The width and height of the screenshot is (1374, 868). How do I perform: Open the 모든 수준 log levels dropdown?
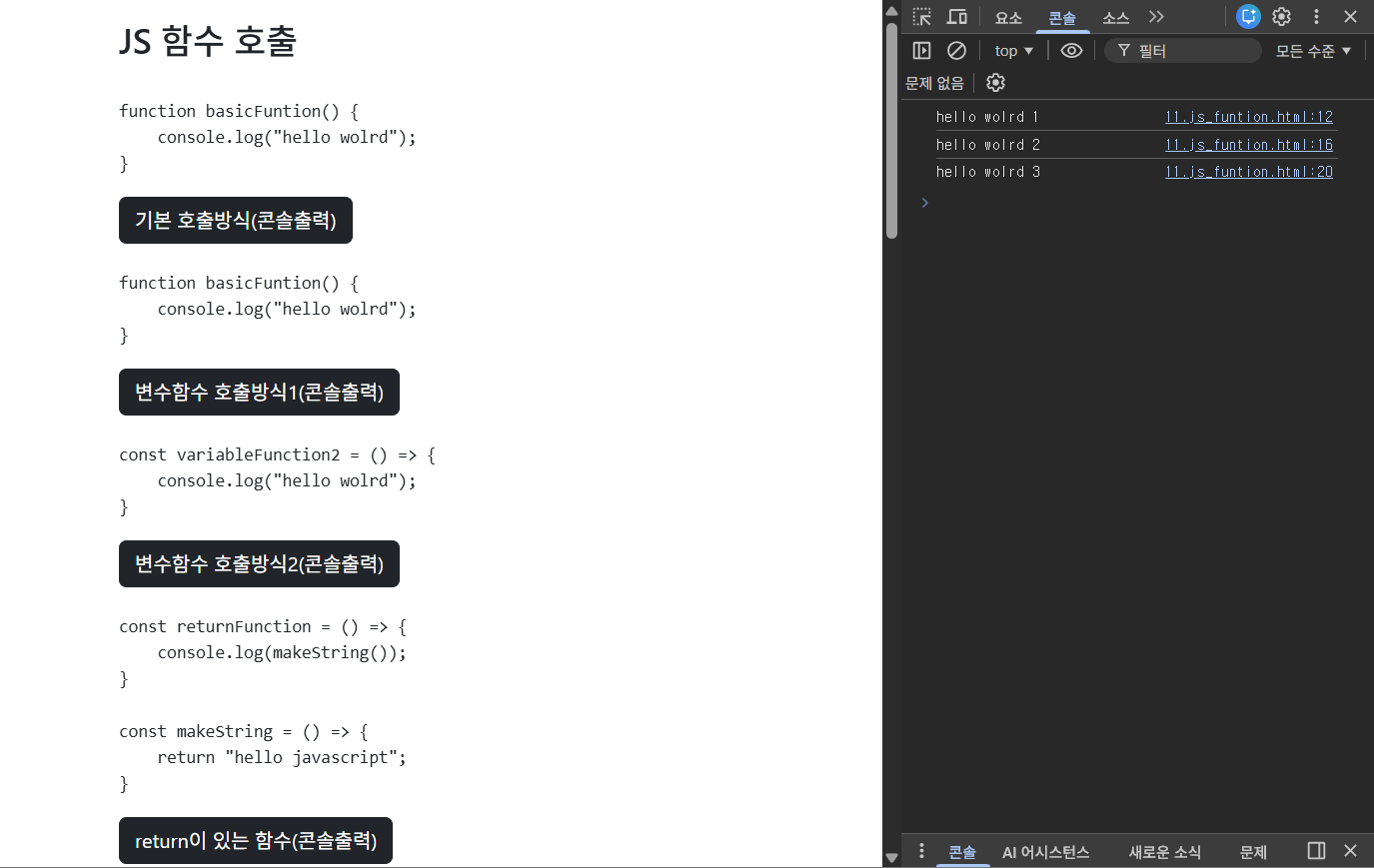point(1313,51)
